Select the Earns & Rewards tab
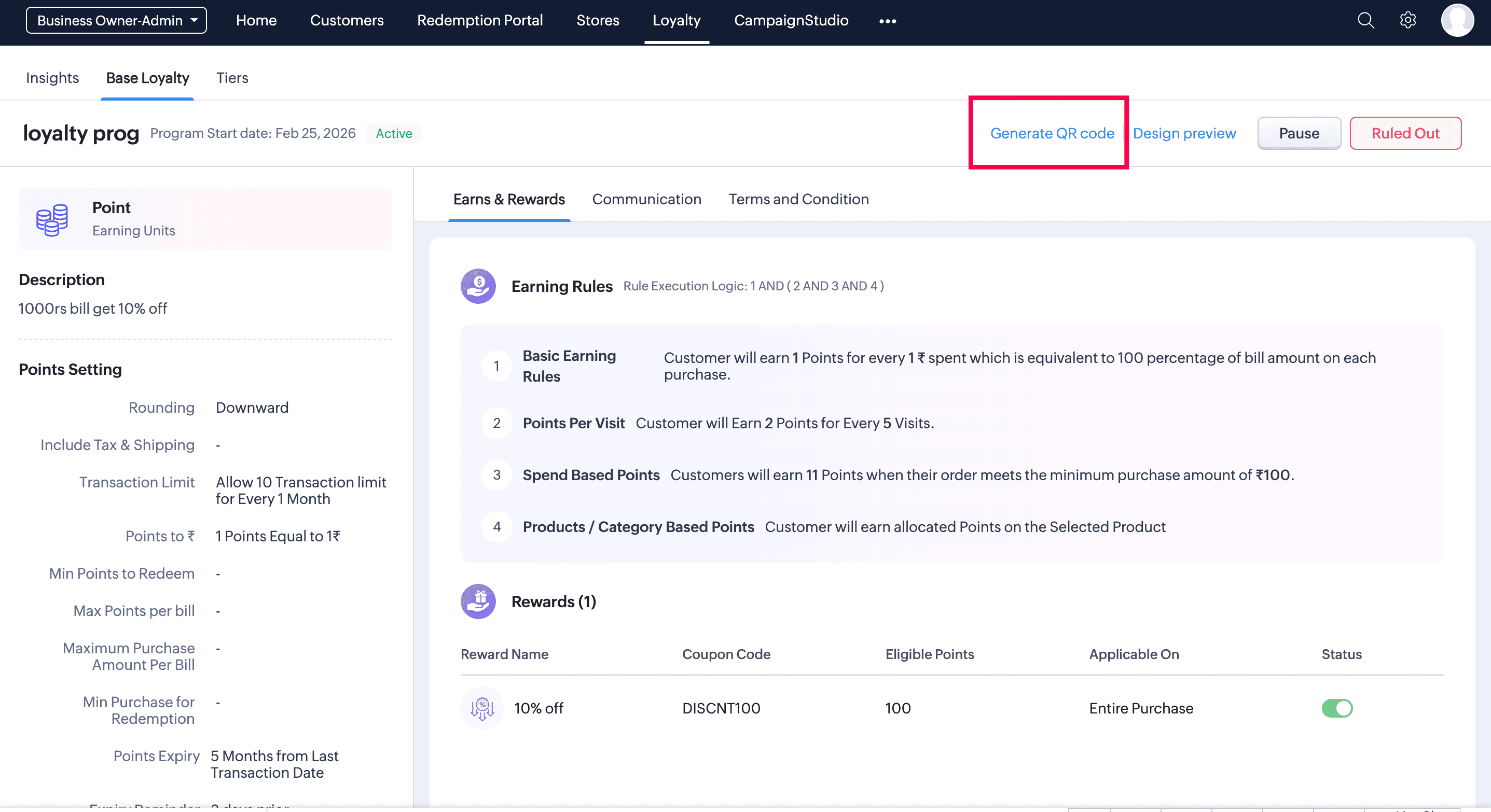1491x812 pixels. [509, 199]
